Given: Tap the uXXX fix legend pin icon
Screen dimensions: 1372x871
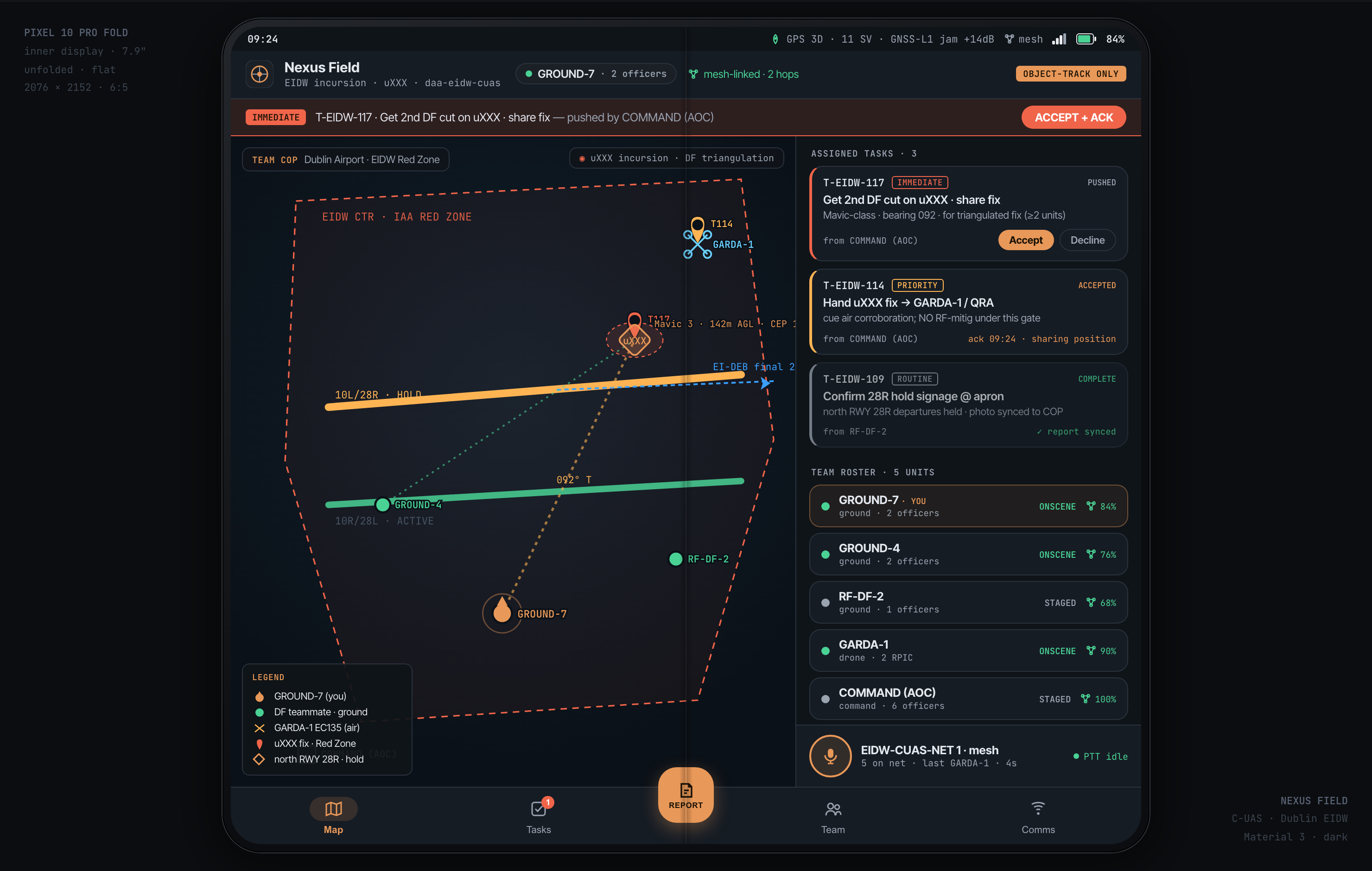Looking at the screenshot, I should point(259,744).
